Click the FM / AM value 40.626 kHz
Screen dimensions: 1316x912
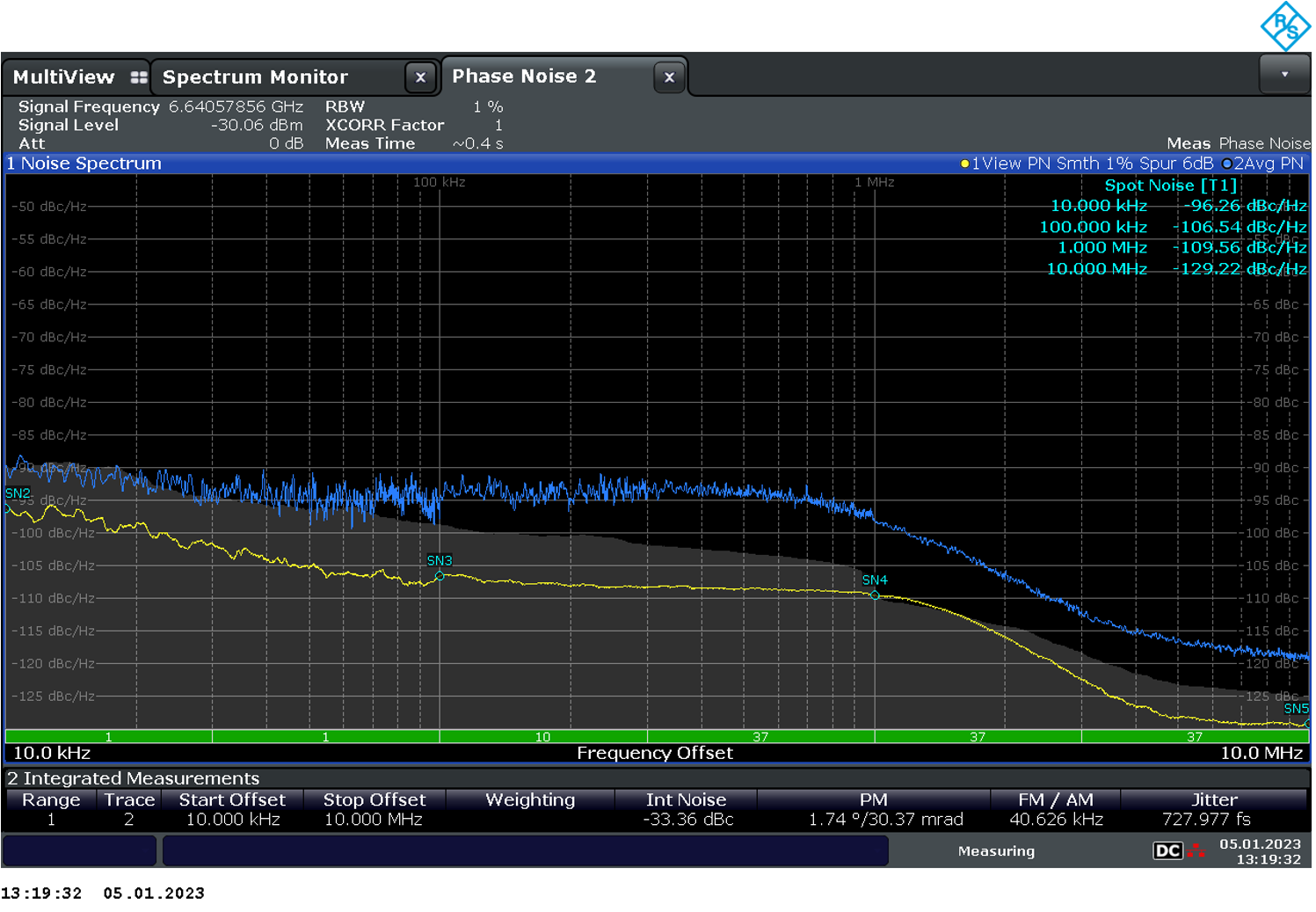coord(1056,820)
